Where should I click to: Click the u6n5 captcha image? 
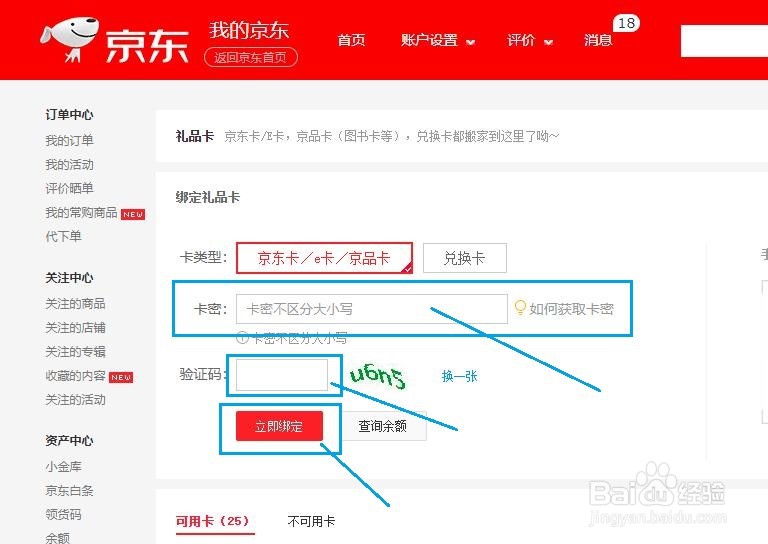(378, 375)
